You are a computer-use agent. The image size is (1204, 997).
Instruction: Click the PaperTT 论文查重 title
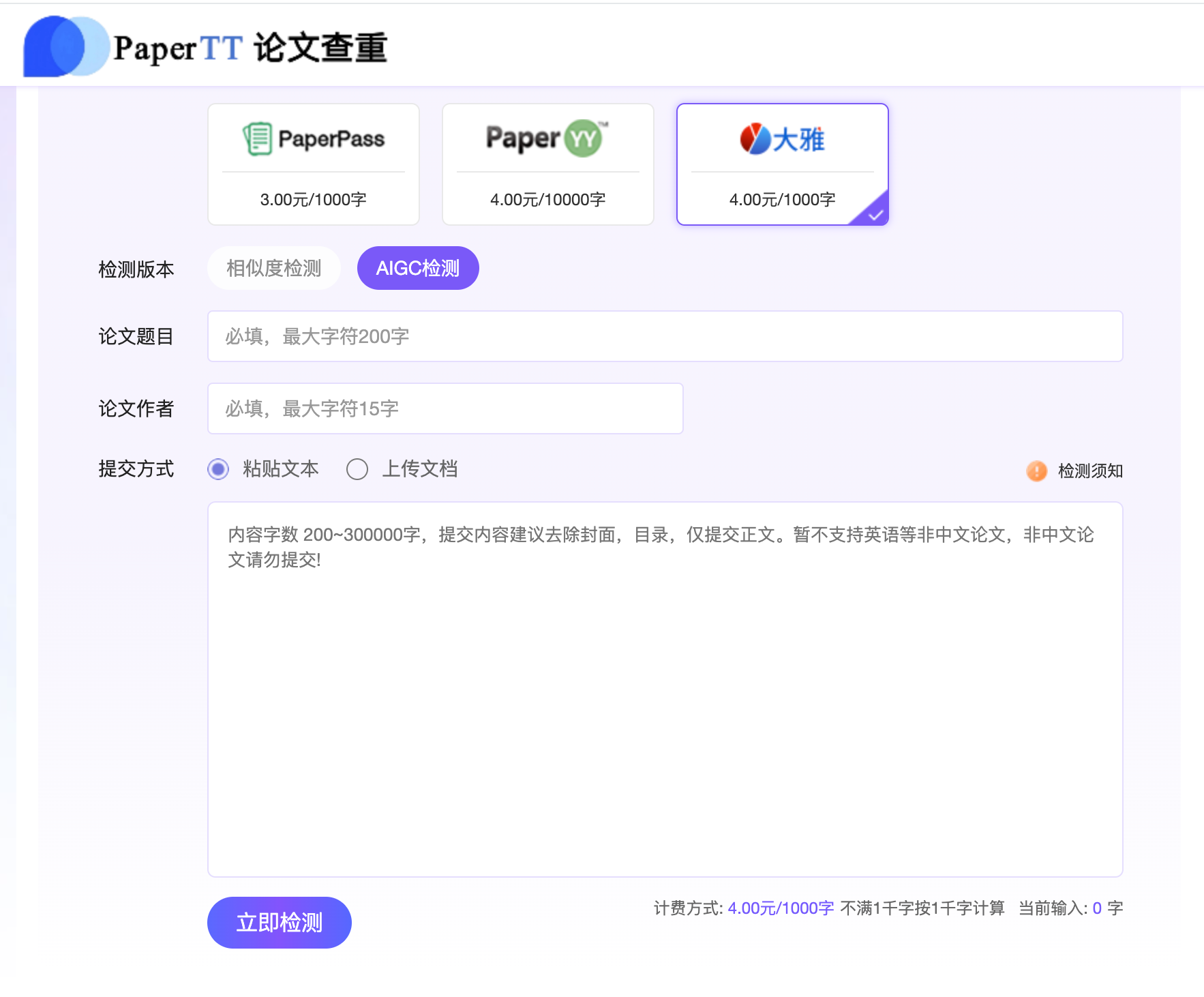pyautogui.click(x=250, y=48)
